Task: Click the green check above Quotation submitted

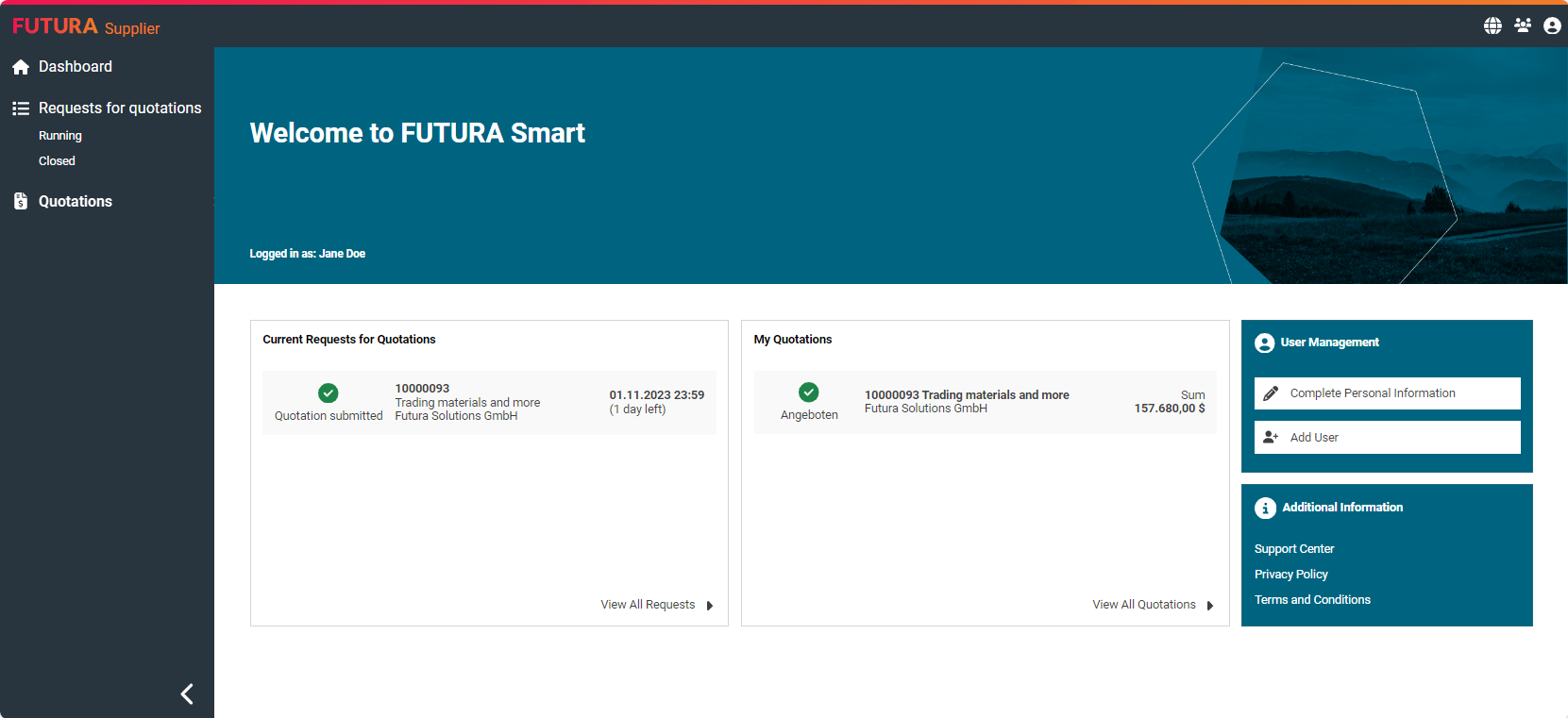Action: [x=329, y=393]
